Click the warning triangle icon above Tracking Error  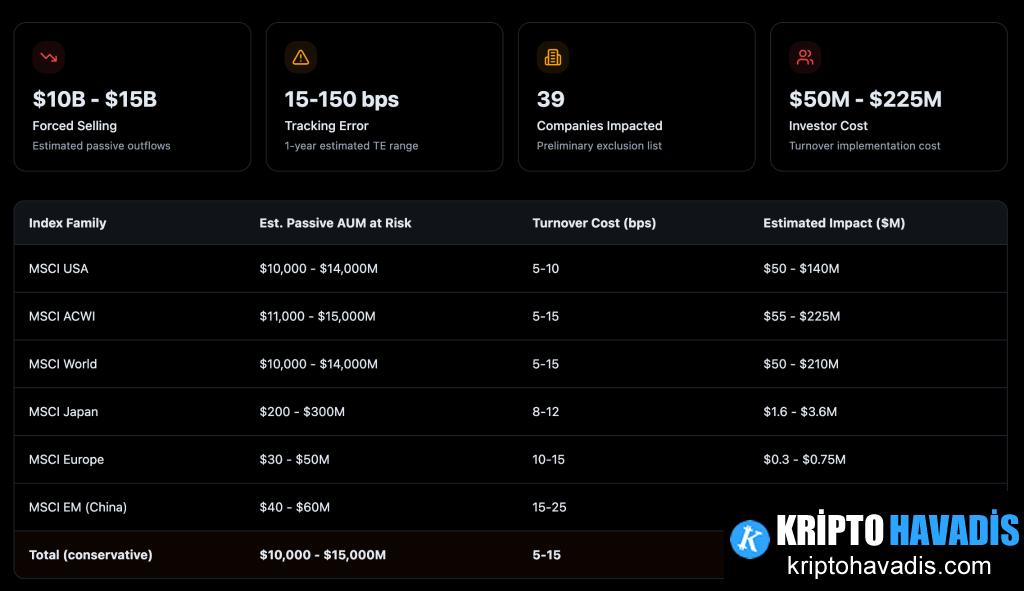point(300,57)
